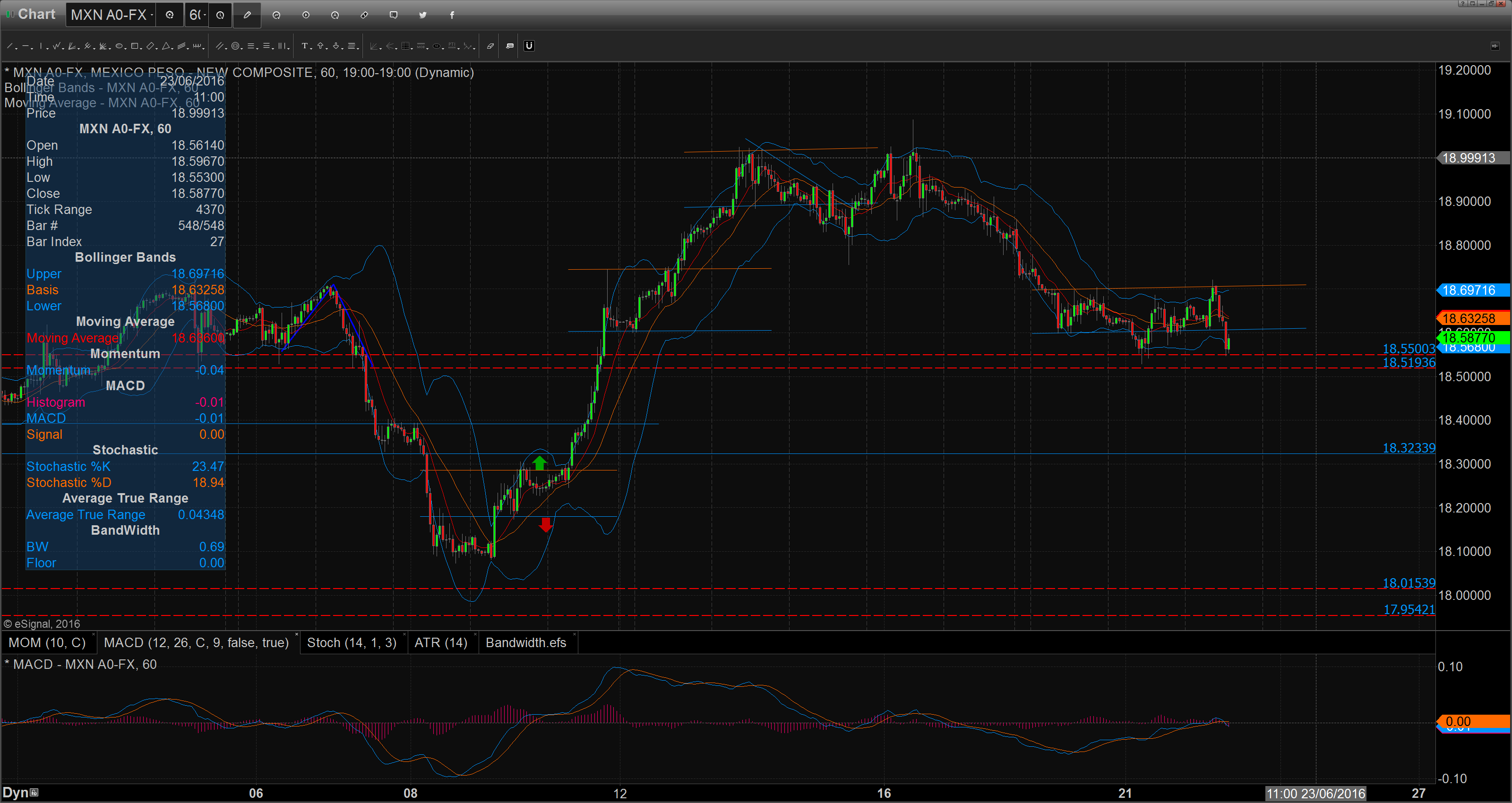Select the ellipse drawing tool
This screenshot has width=1512, height=803.
119,46
